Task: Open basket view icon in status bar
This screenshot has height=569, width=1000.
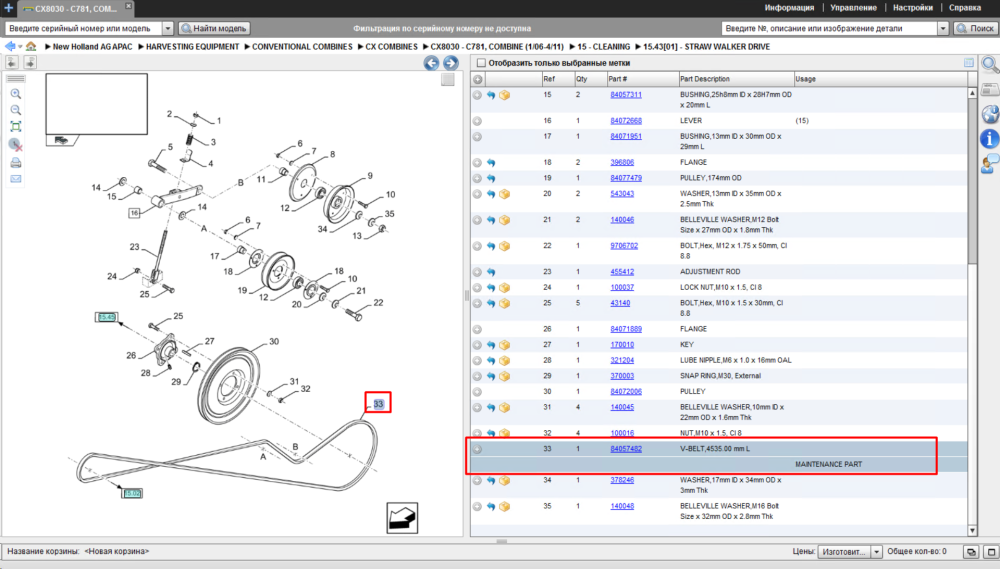Action: 971,552
